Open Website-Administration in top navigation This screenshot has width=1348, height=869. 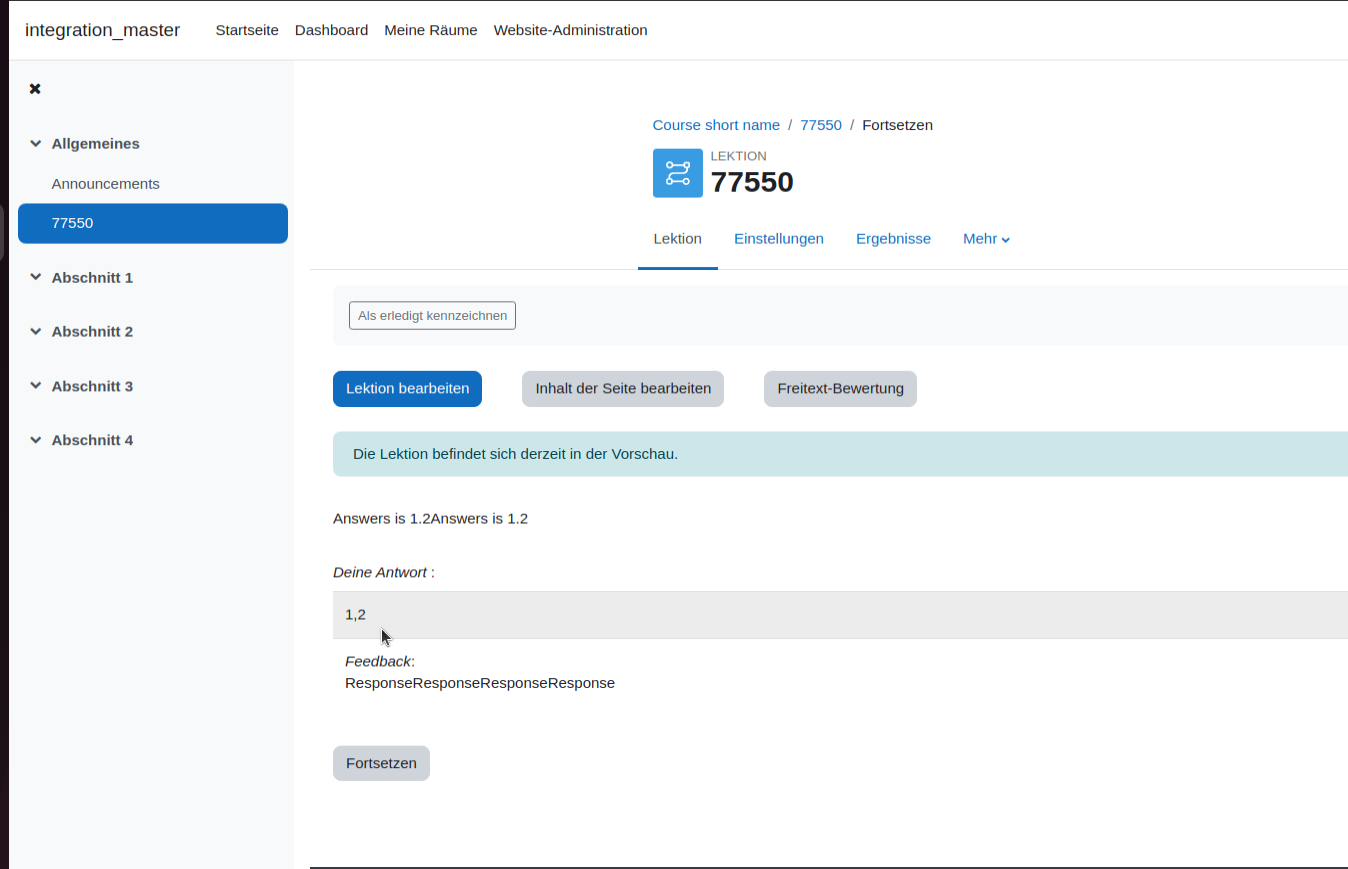570,30
